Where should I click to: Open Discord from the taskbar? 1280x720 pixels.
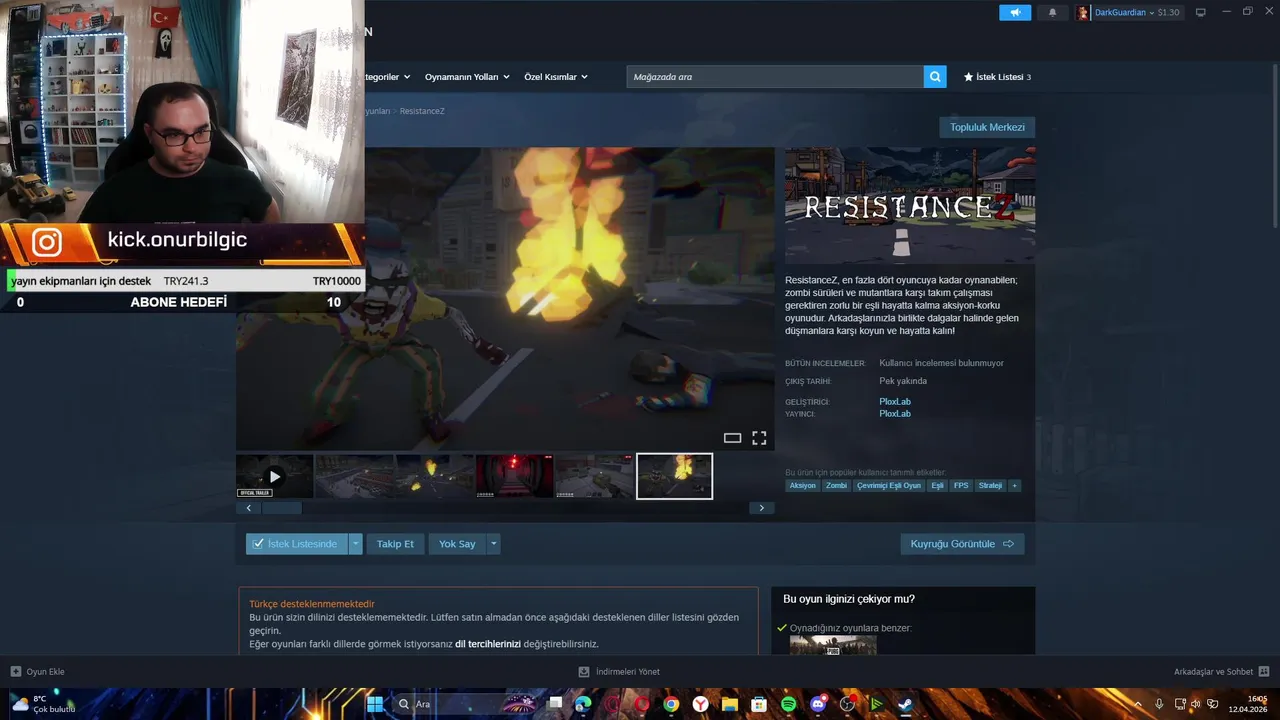click(818, 704)
